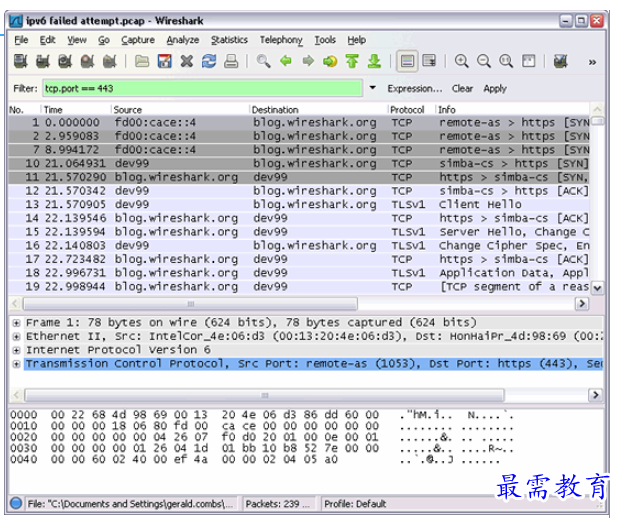Open recent filter dropdown arrow

pos(372,88)
